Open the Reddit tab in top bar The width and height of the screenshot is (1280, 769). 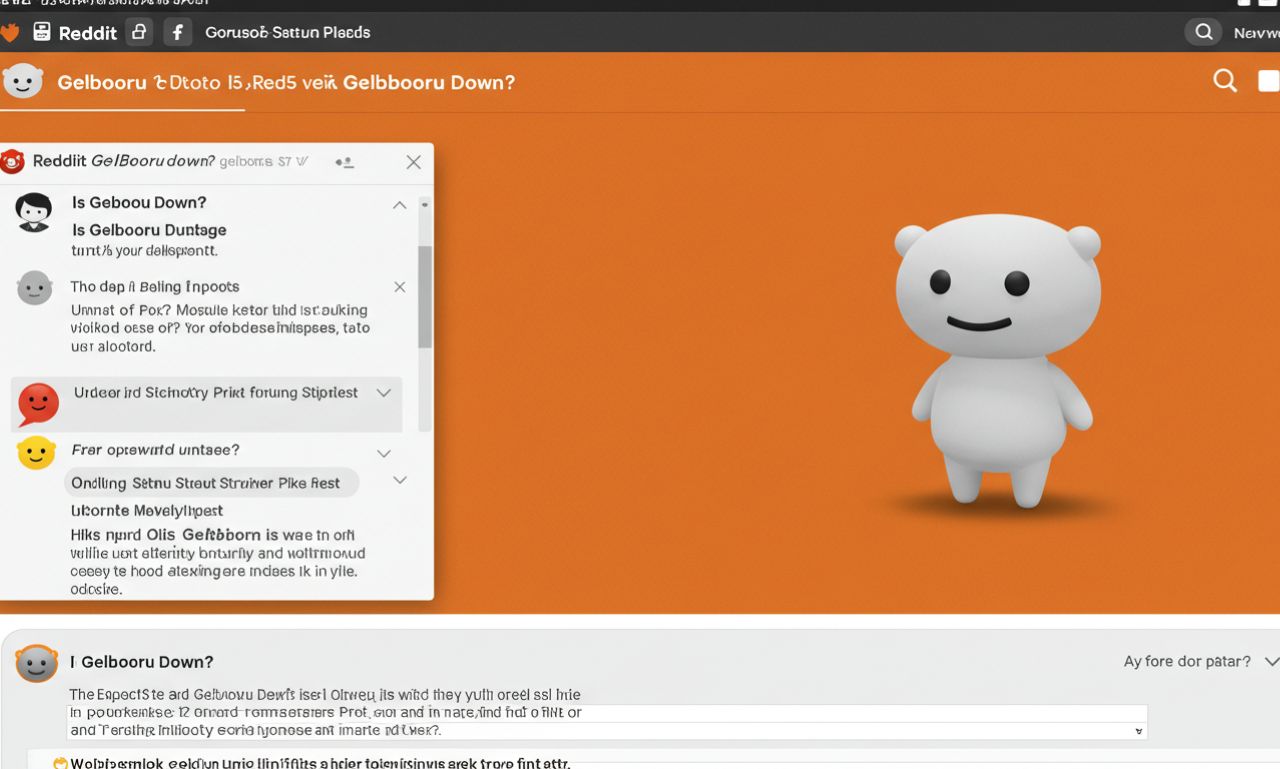(88, 33)
